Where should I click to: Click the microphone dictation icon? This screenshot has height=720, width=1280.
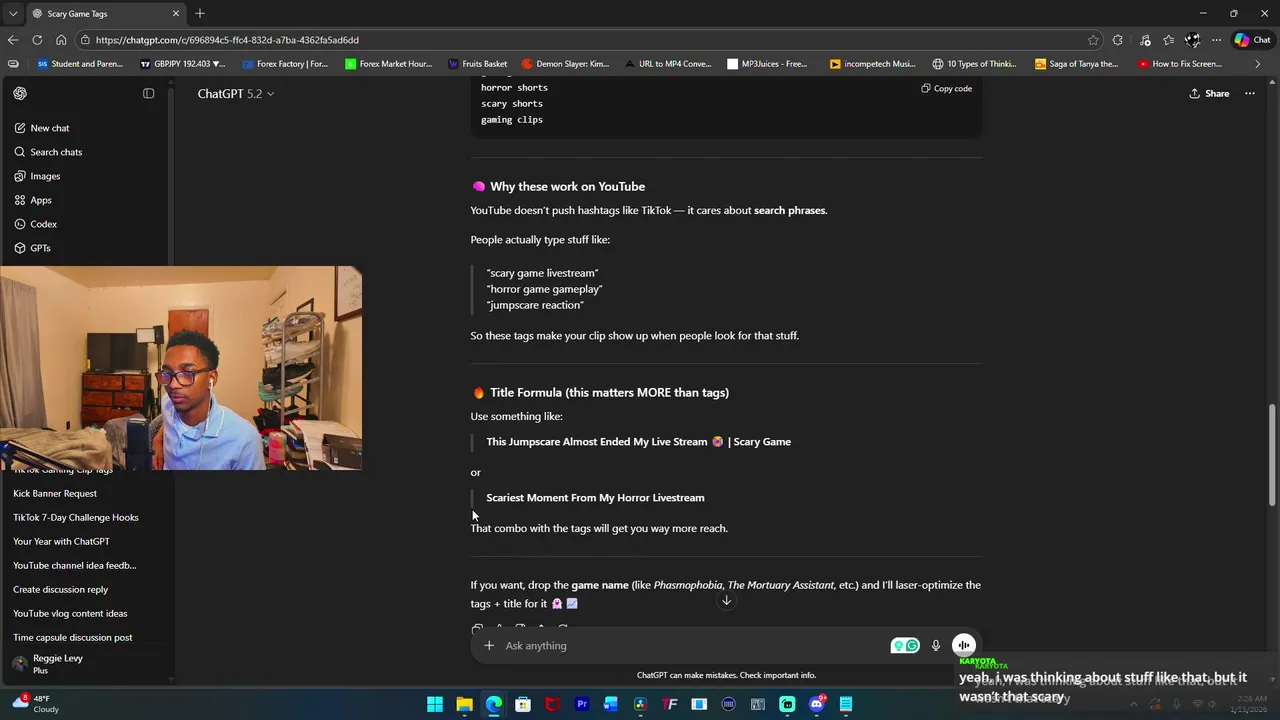tap(935, 645)
